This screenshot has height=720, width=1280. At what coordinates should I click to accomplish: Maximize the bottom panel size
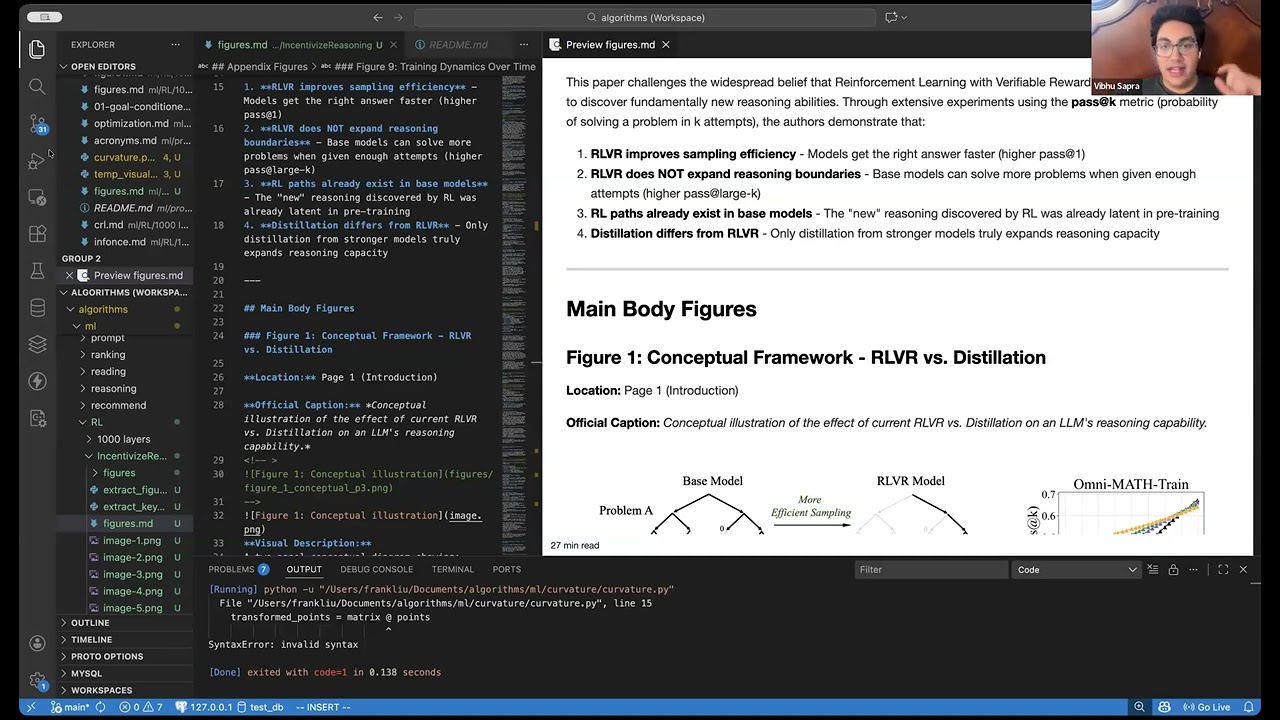(1223, 569)
